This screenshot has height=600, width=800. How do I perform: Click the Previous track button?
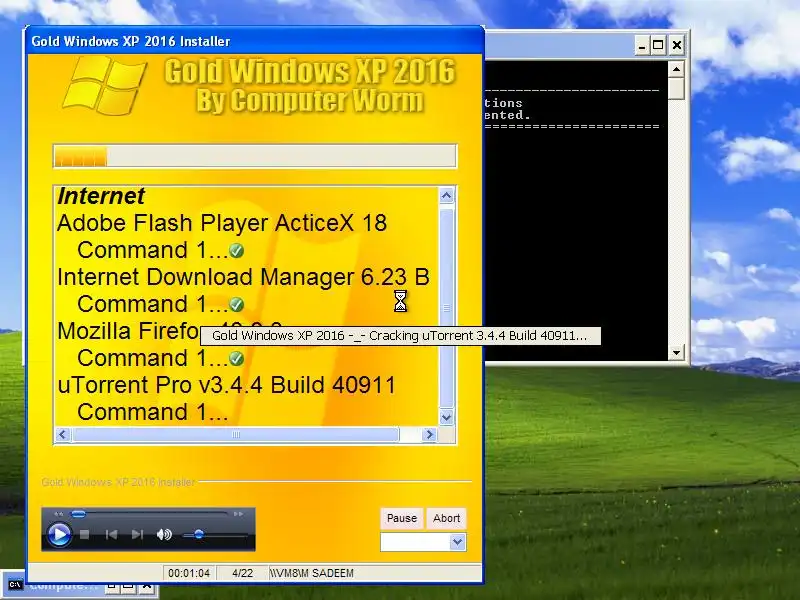pos(111,534)
